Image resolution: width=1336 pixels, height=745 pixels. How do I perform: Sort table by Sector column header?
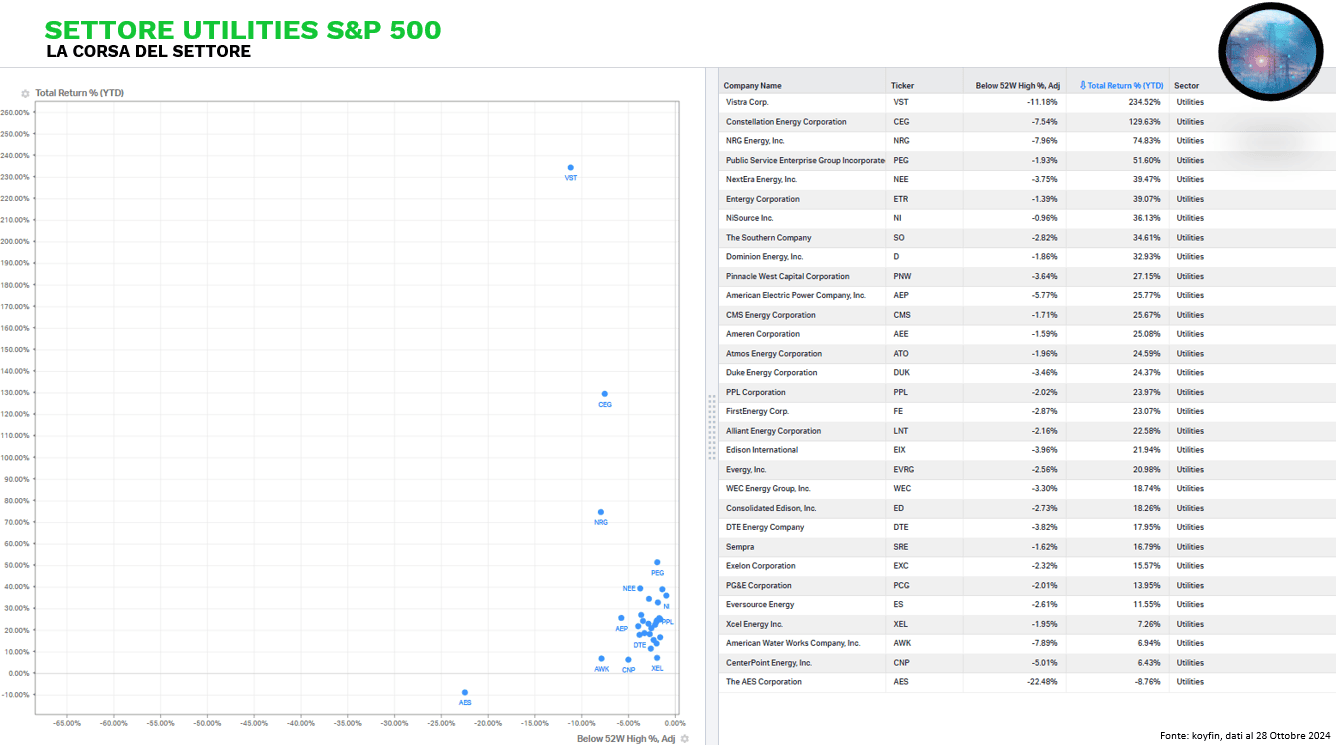point(1187,86)
